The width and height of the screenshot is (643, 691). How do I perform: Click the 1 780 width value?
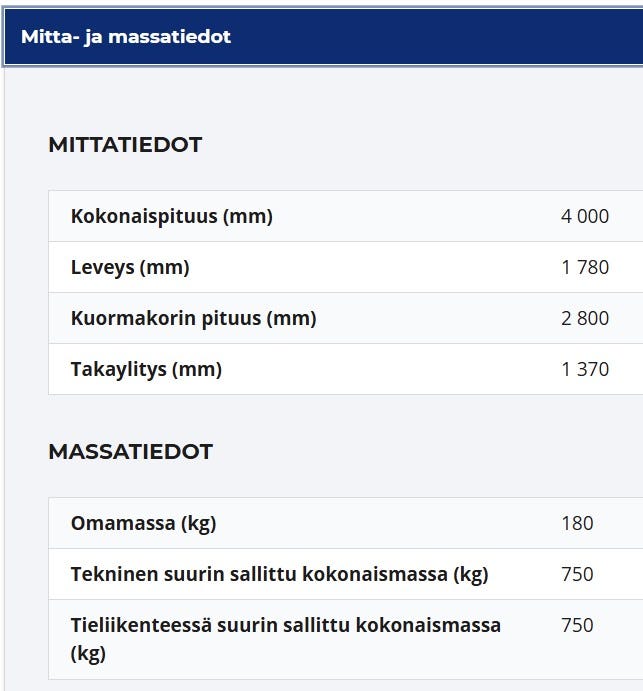[x=585, y=267]
